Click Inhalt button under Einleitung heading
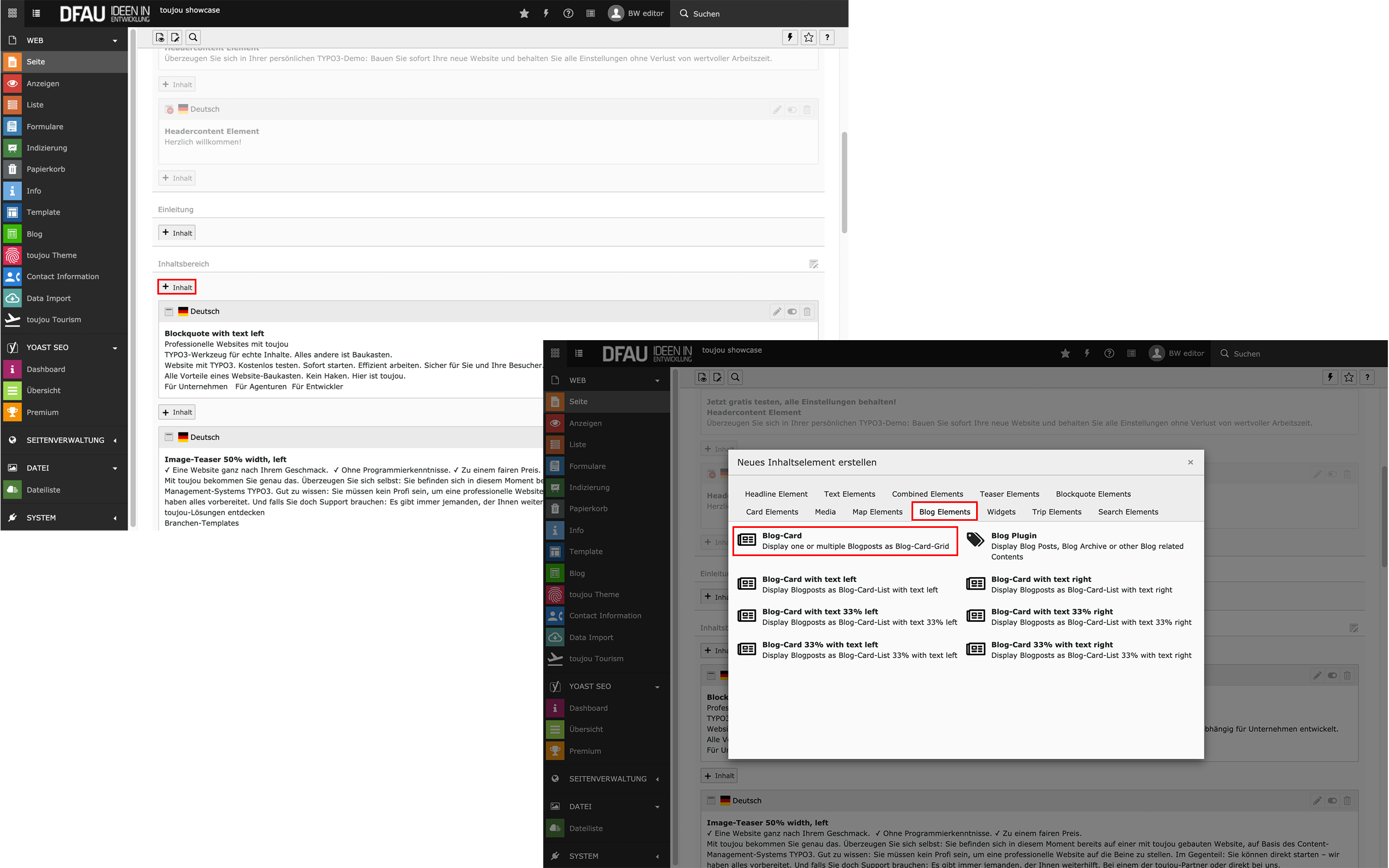Image resolution: width=1389 pixels, height=868 pixels. coord(177,233)
